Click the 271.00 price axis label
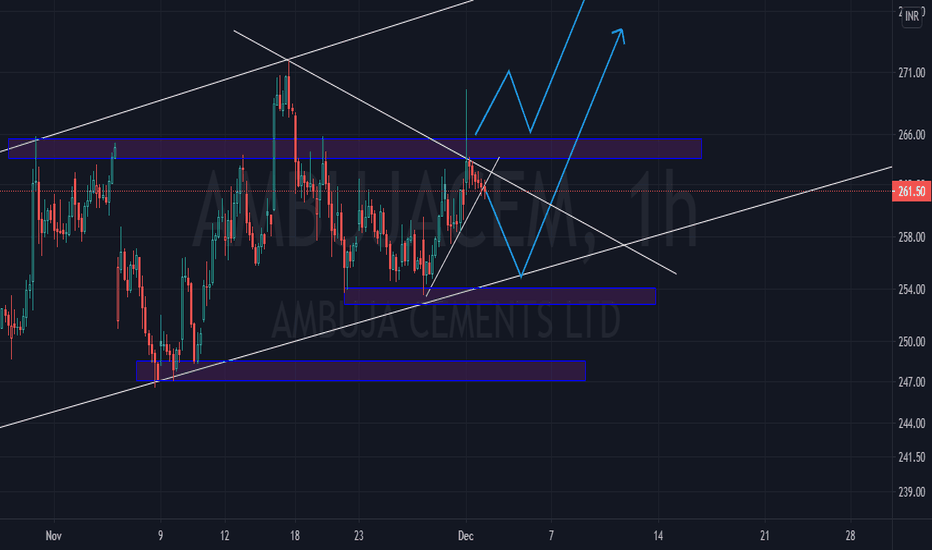The image size is (932, 550). coord(911,73)
